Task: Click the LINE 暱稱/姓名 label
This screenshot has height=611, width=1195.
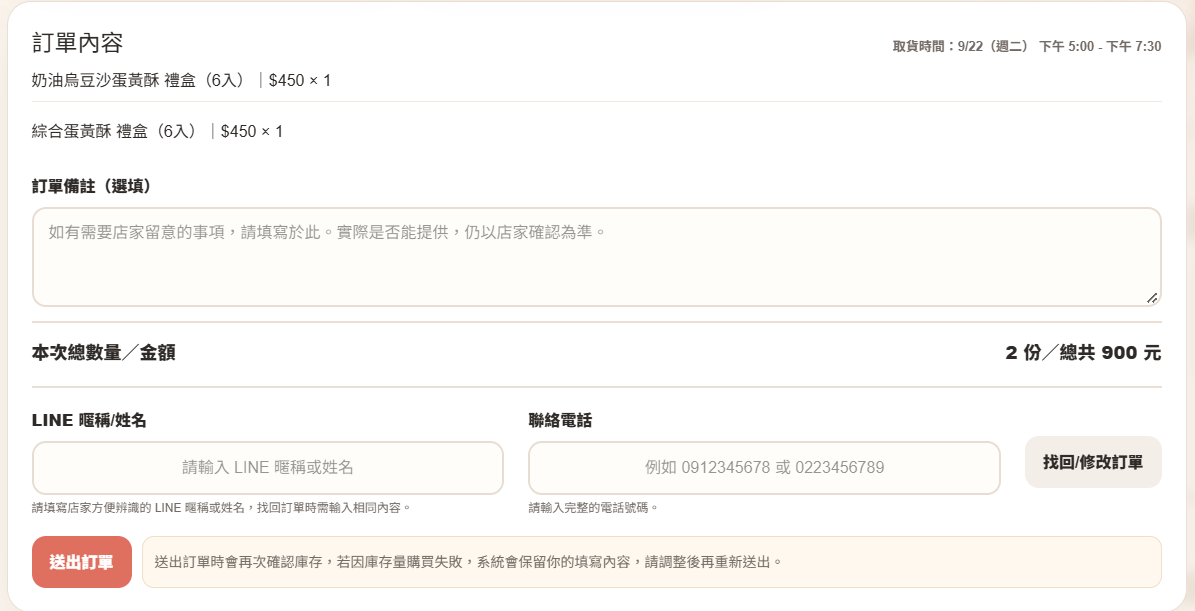Action: point(89,421)
